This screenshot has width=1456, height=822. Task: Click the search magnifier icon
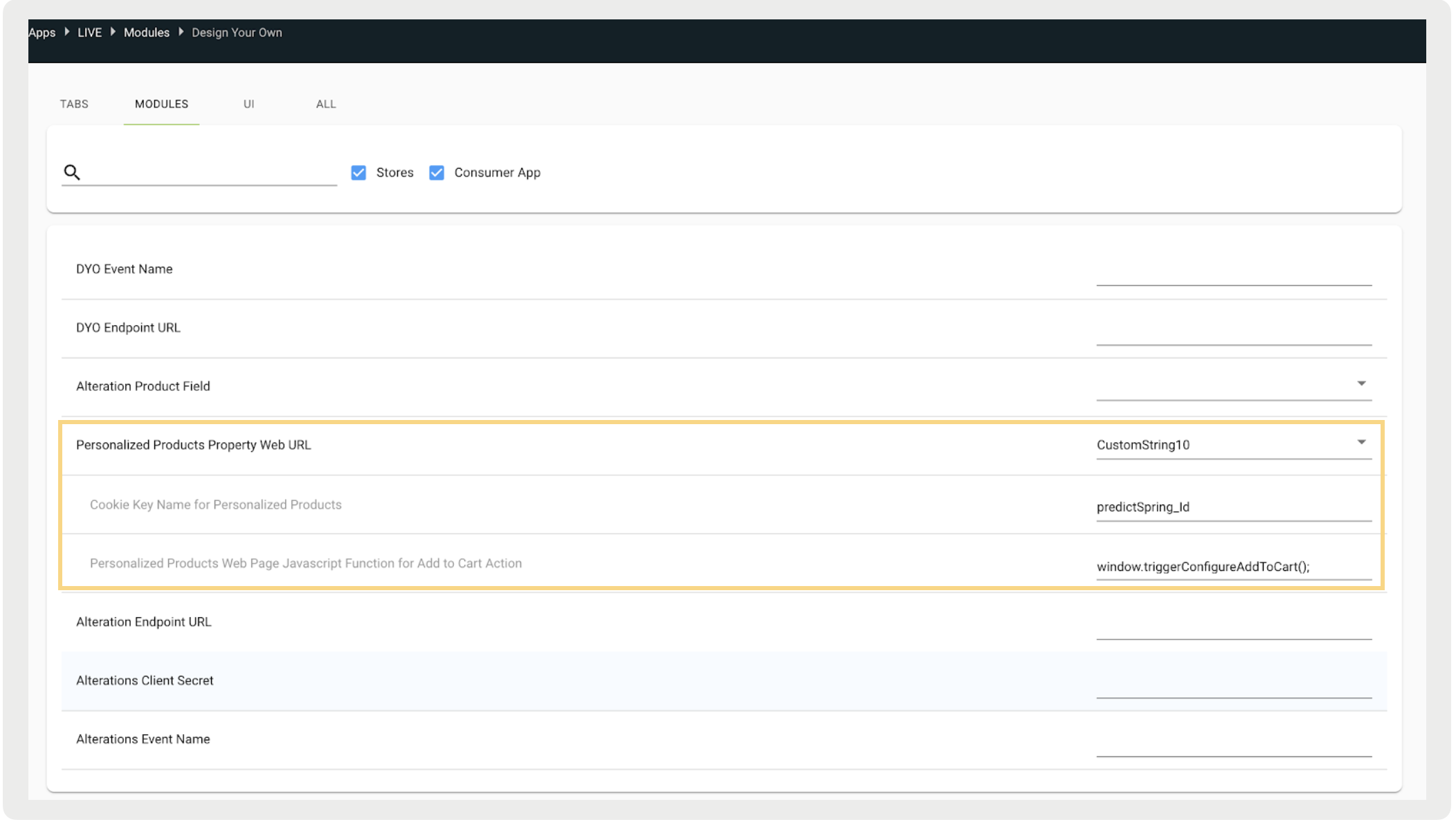coord(72,172)
